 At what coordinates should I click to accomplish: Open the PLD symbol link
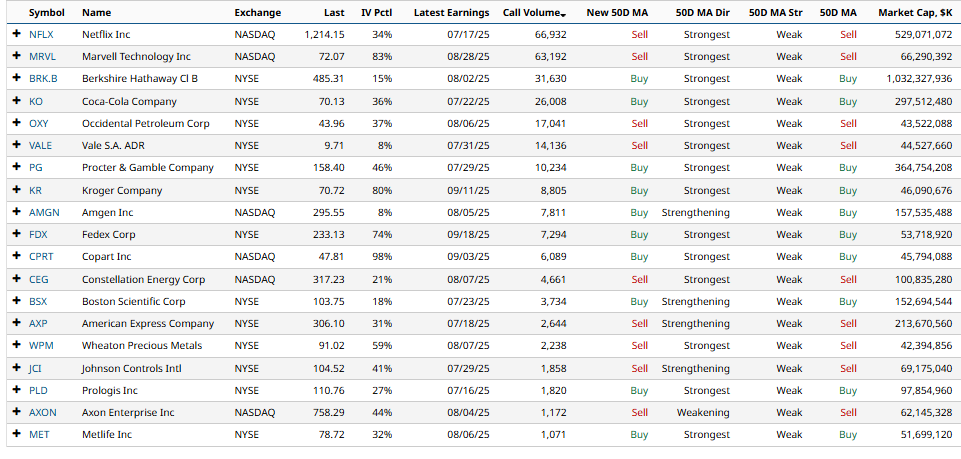tap(38, 390)
